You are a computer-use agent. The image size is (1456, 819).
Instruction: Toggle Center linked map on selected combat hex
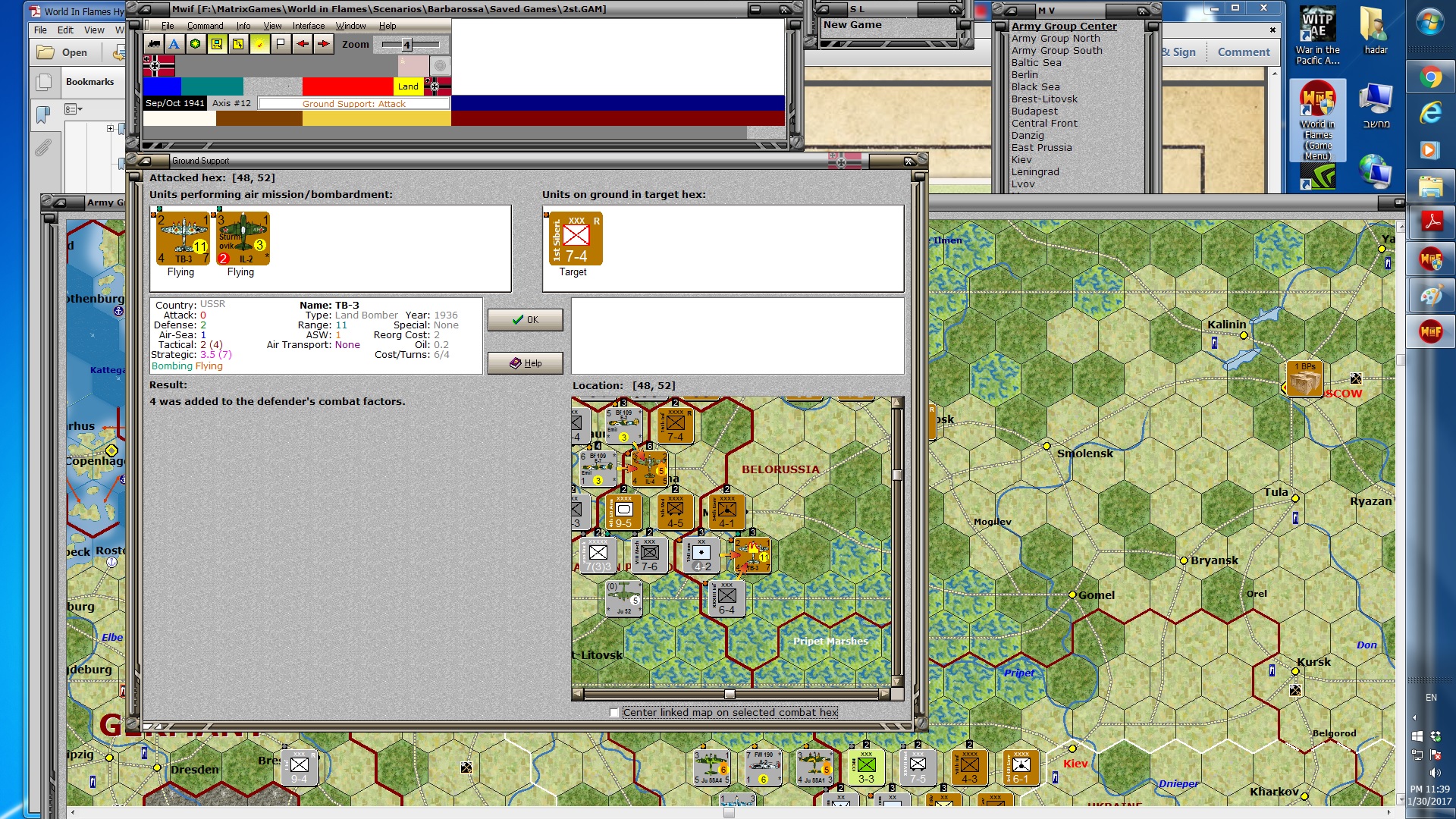pos(614,713)
